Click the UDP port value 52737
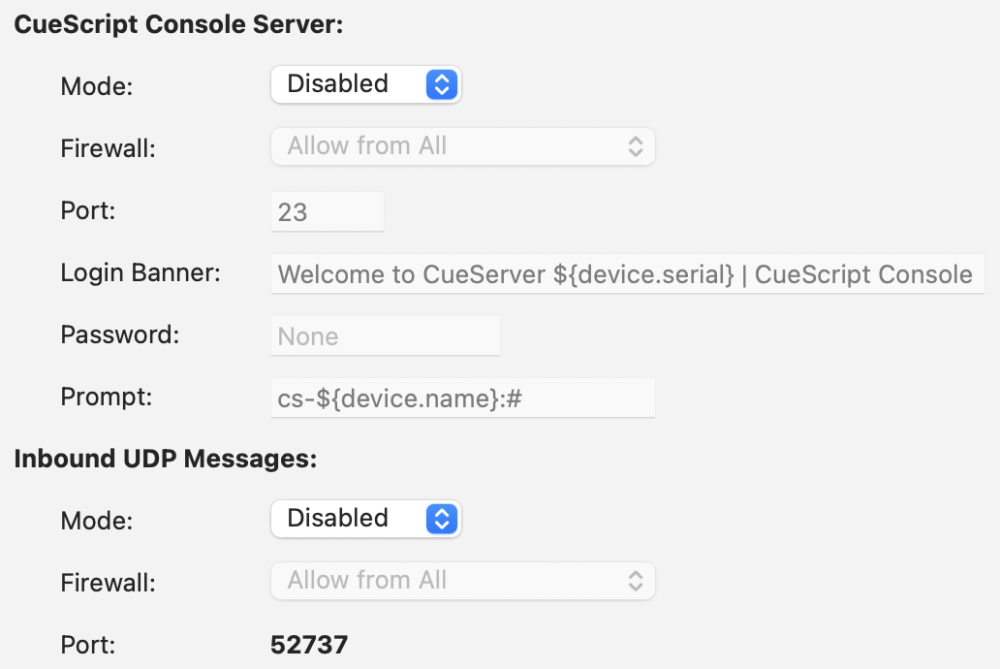This screenshot has height=669, width=1000. (x=309, y=645)
